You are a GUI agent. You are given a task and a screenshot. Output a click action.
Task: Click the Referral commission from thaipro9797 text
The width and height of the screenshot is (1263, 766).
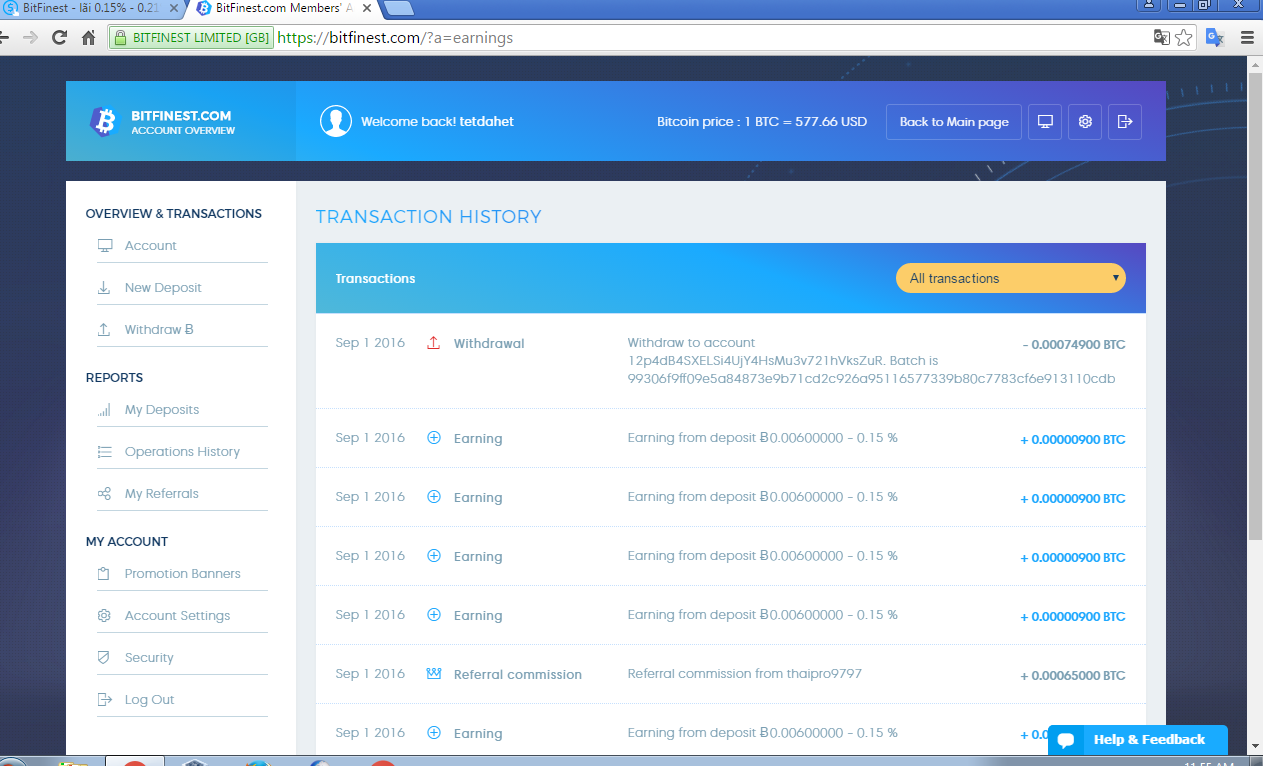tap(744, 674)
